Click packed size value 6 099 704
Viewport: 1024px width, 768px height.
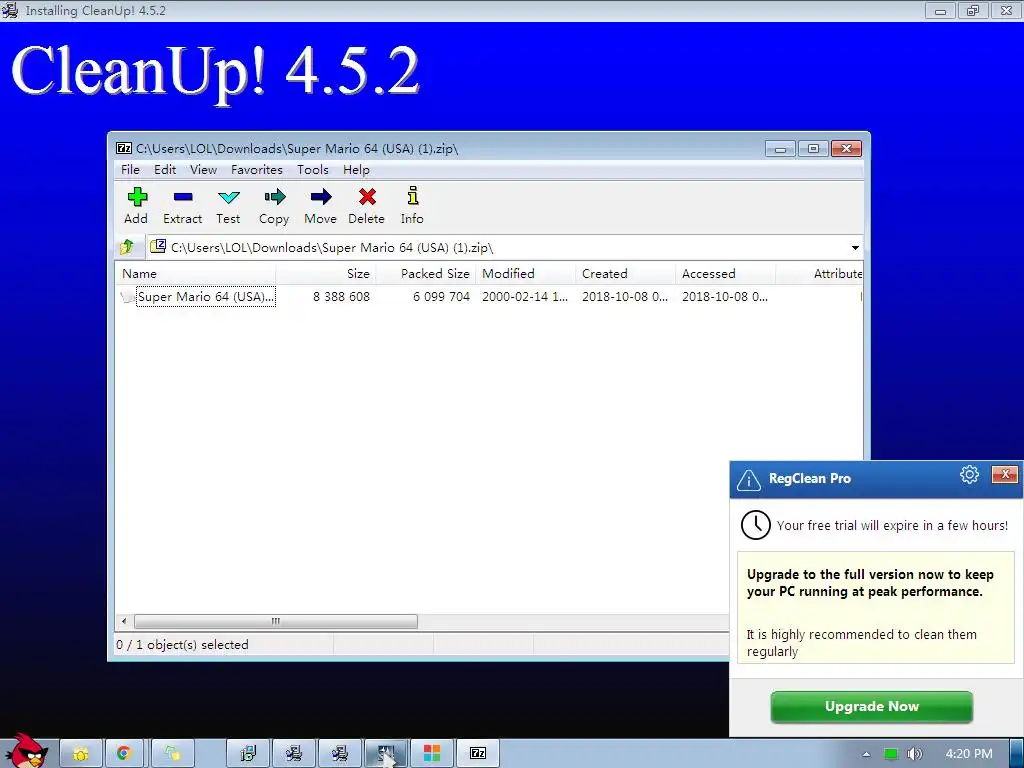click(441, 296)
